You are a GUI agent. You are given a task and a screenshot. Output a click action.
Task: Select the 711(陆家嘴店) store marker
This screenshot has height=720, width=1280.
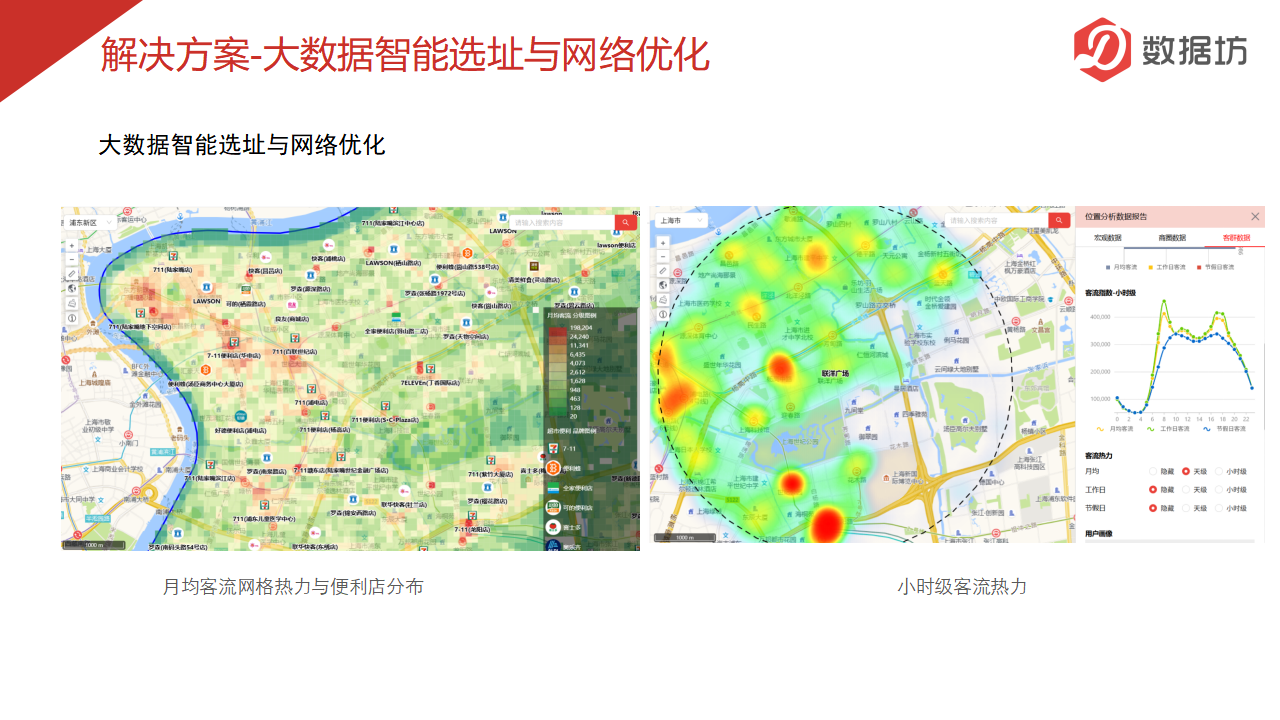(x=172, y=256)
